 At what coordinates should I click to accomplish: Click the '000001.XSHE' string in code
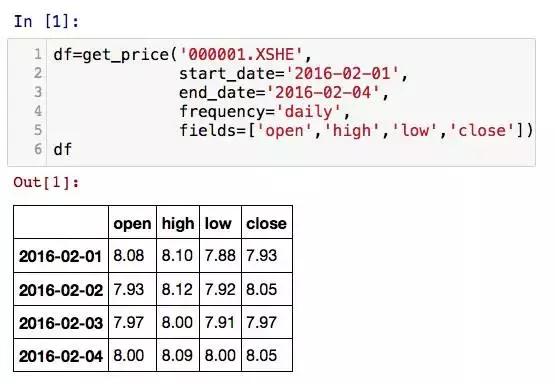[x=241, y=55]
